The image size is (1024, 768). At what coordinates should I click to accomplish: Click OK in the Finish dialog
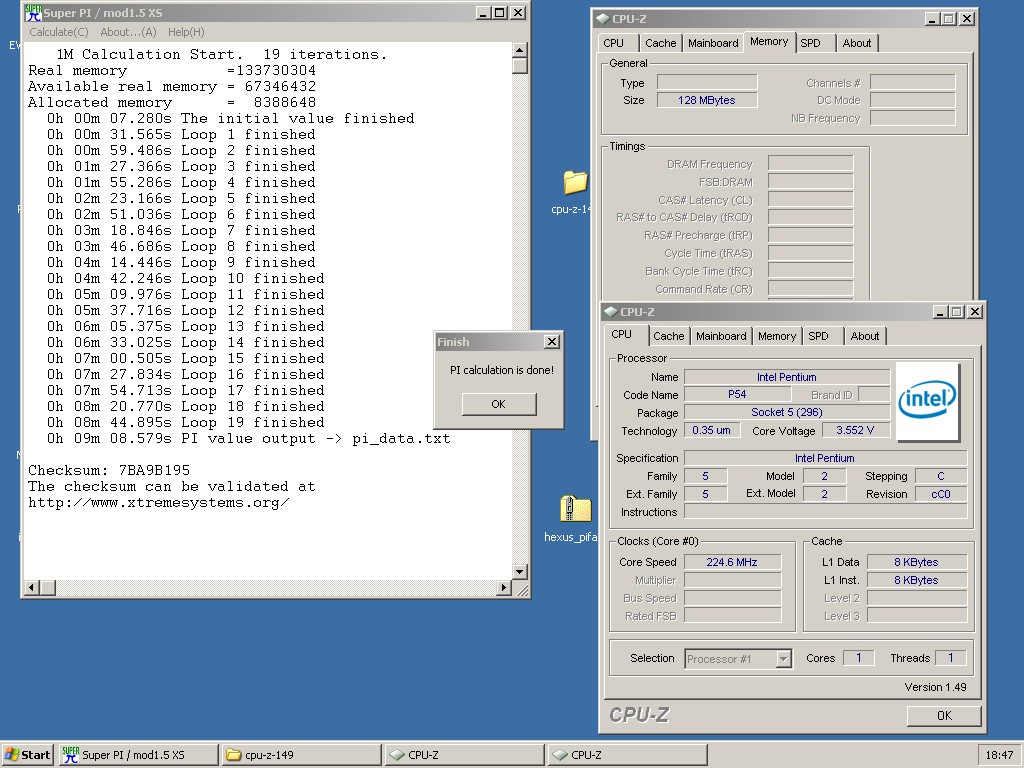pyautogui.click(x=499, y=404)
